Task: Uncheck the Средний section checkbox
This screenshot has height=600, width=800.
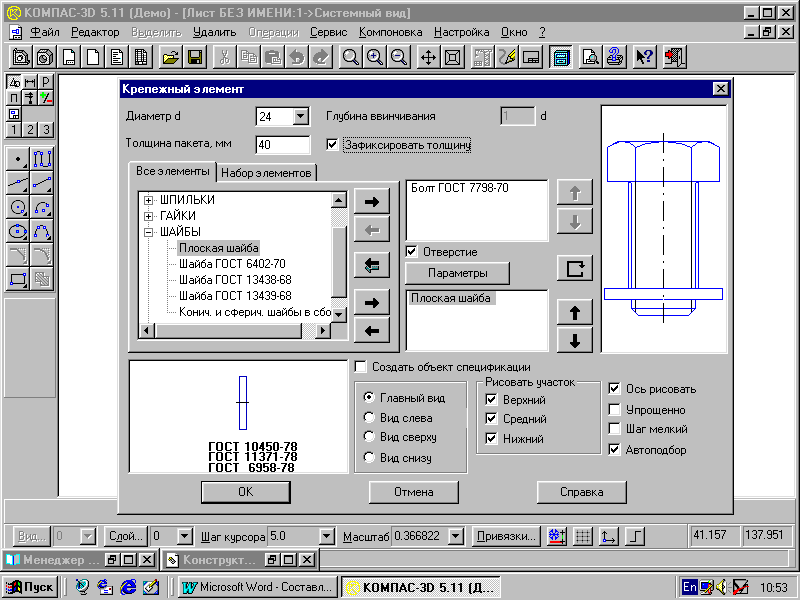Action: [x=491, y=419]
